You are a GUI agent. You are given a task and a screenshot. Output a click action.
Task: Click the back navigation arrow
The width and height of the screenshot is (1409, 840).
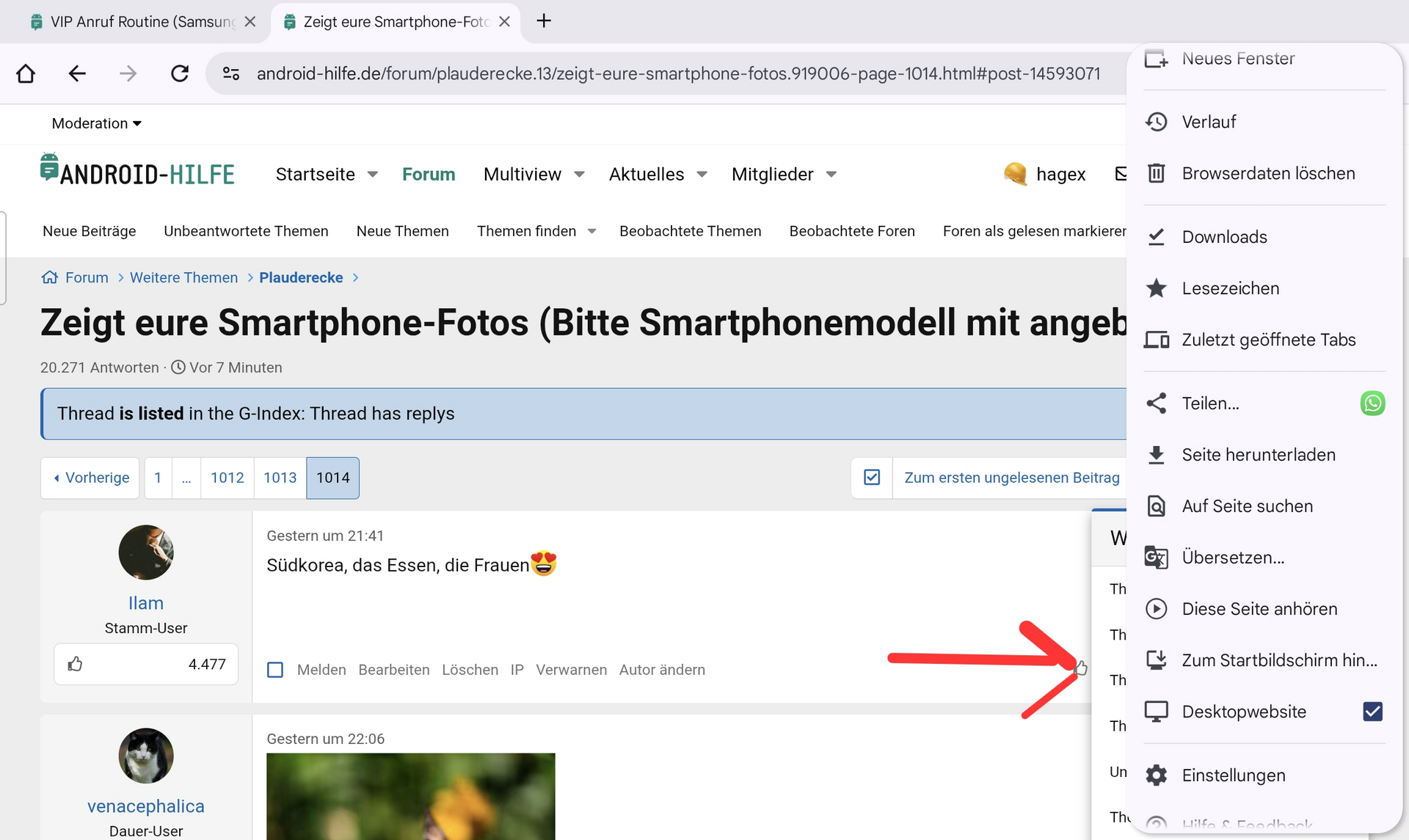pos(77,73)
